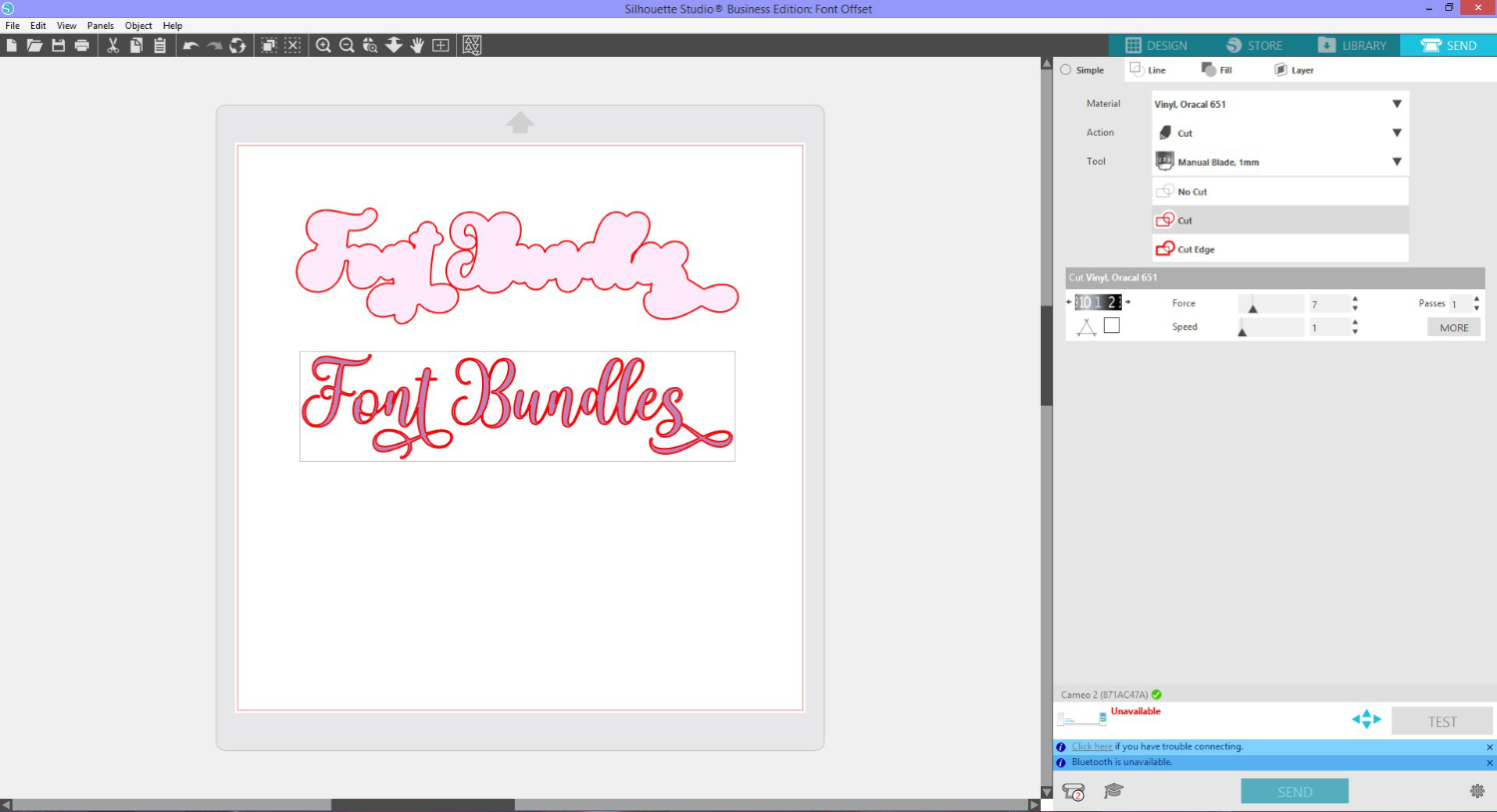The image size is (1497, 812).
Task: Open the File menu
Action: tap(12, 26)
